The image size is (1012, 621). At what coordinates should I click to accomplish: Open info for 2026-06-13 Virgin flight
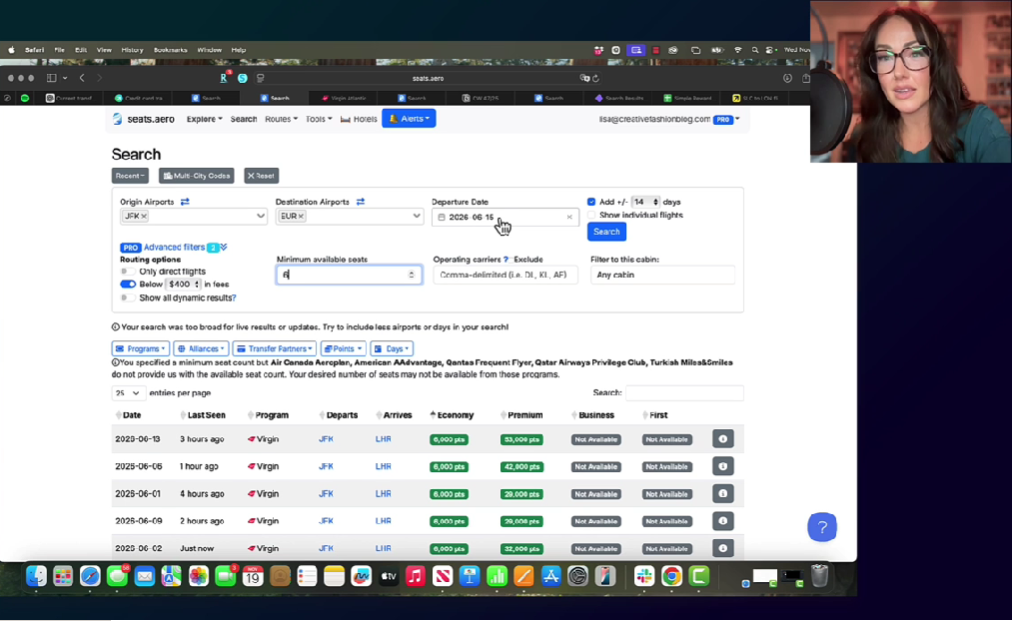(x=723, y=439)
